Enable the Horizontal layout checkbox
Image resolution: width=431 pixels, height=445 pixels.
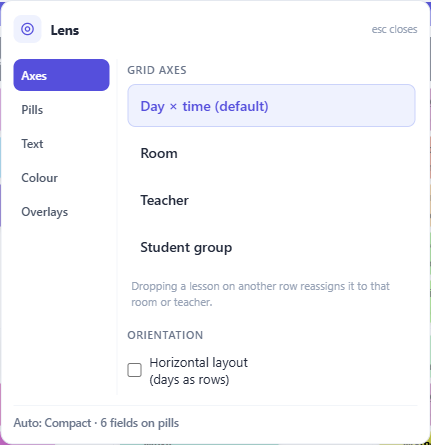pyautogui.click(x=135, y=370)
